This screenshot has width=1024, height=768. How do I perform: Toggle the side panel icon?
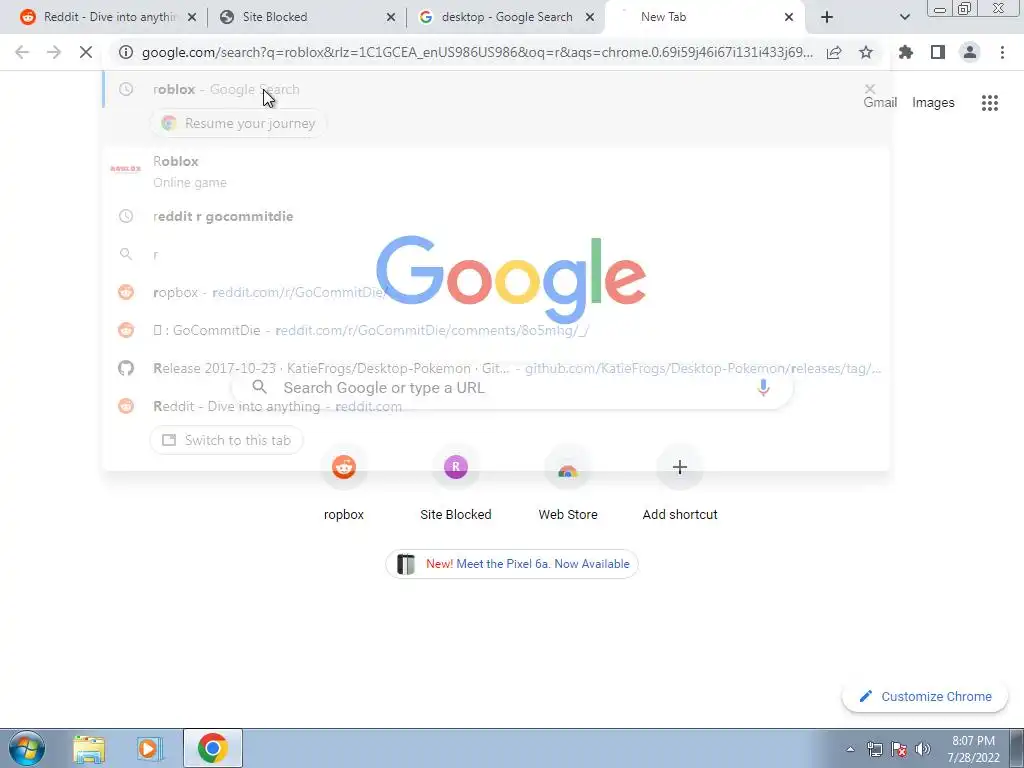pos(938,52)
